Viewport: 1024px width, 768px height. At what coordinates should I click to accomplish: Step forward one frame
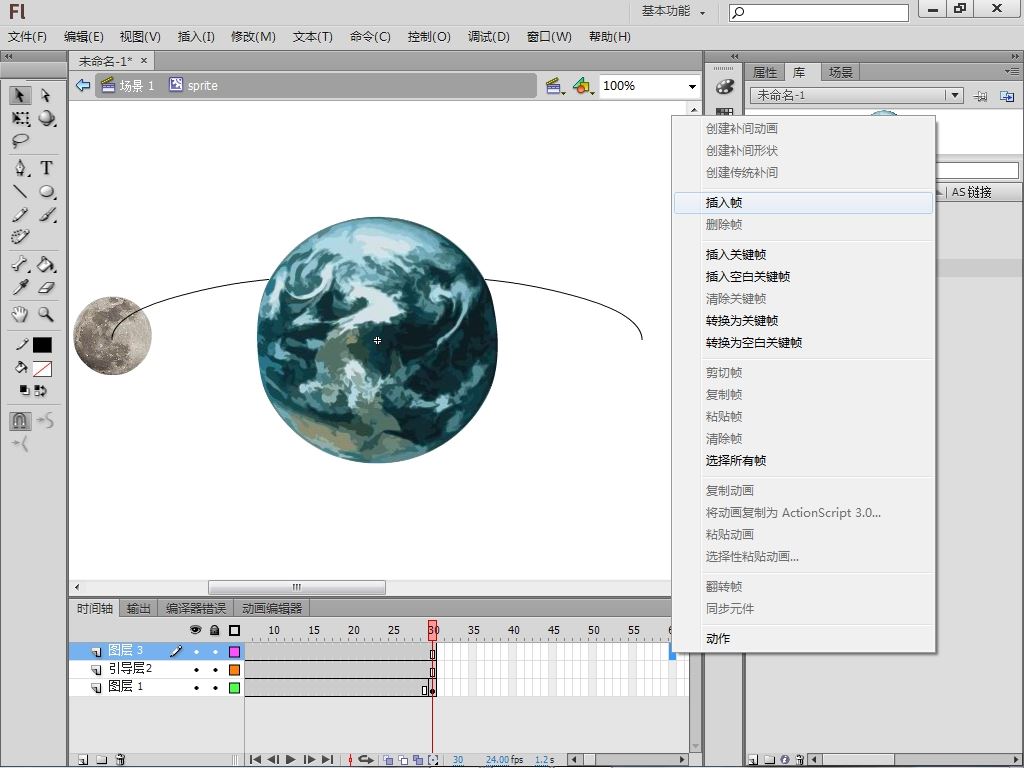click(310, 760)
